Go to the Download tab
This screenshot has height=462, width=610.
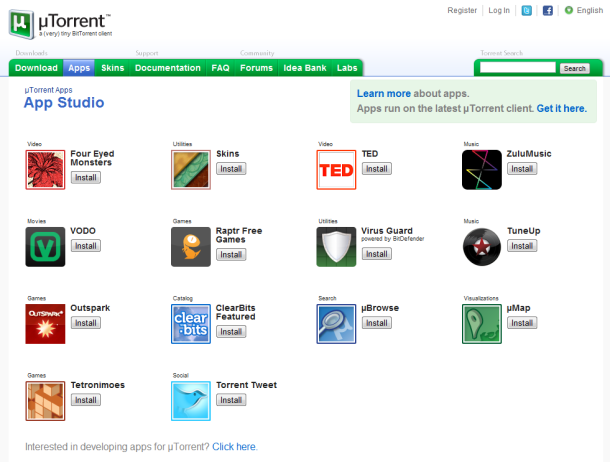(x=36, y=68)
